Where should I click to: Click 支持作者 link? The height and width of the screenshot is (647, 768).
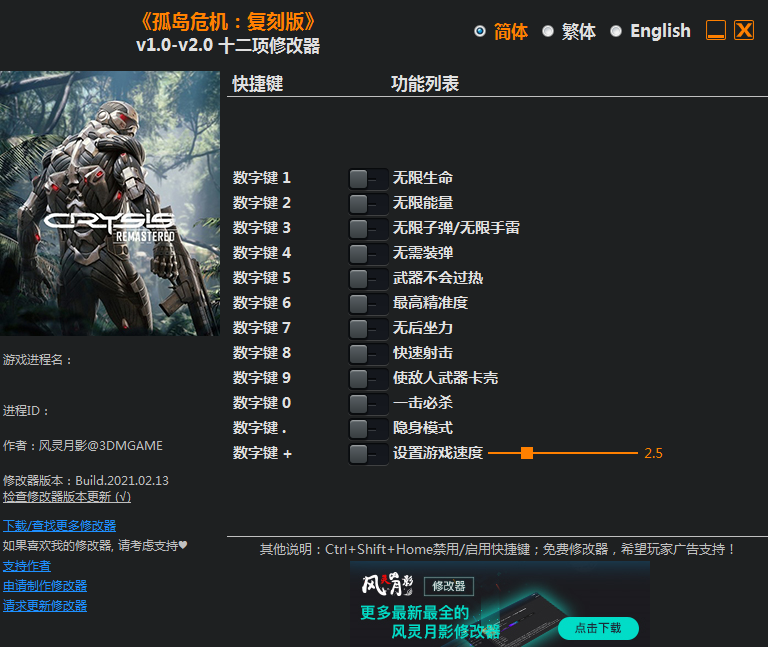click(x=27, y=566)
